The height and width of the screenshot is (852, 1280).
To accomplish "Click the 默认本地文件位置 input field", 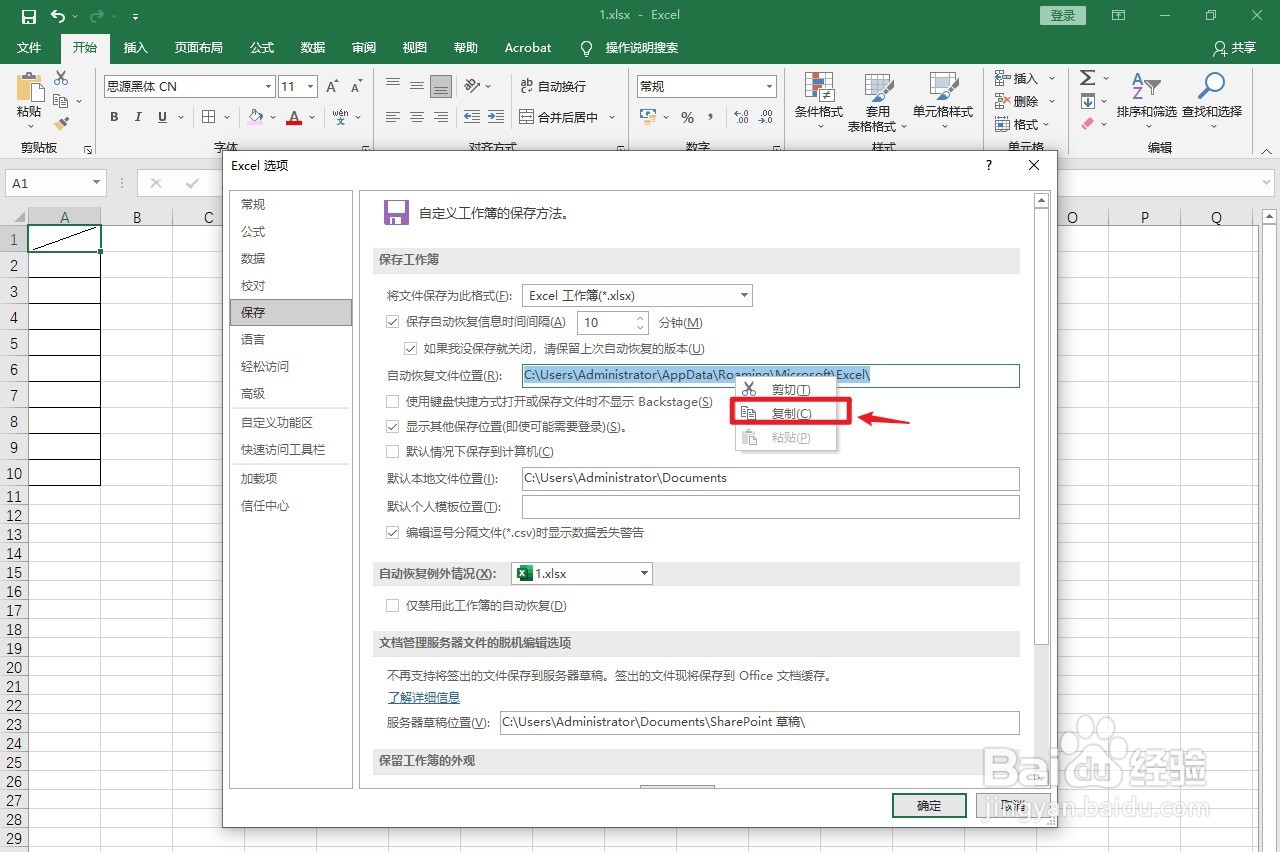I will tap(770, 479).
